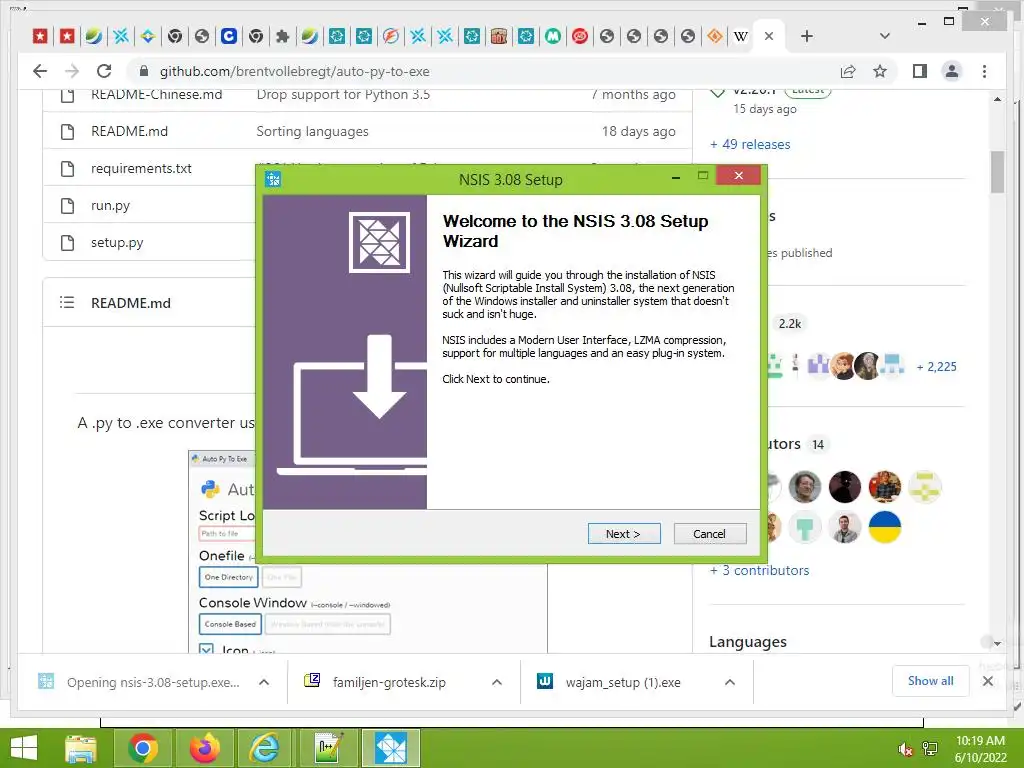
Task: Open the tab search dropdown arrow
Action: coord(885,37)
